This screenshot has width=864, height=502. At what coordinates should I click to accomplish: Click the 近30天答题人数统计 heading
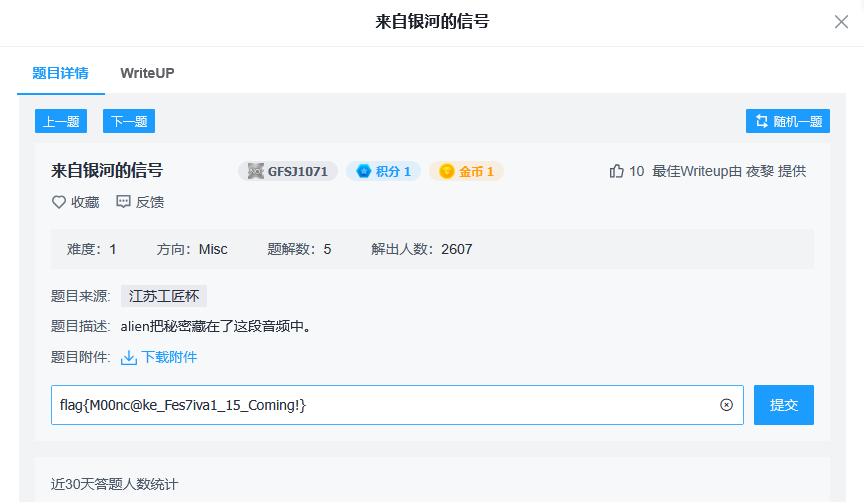point(115,484)
